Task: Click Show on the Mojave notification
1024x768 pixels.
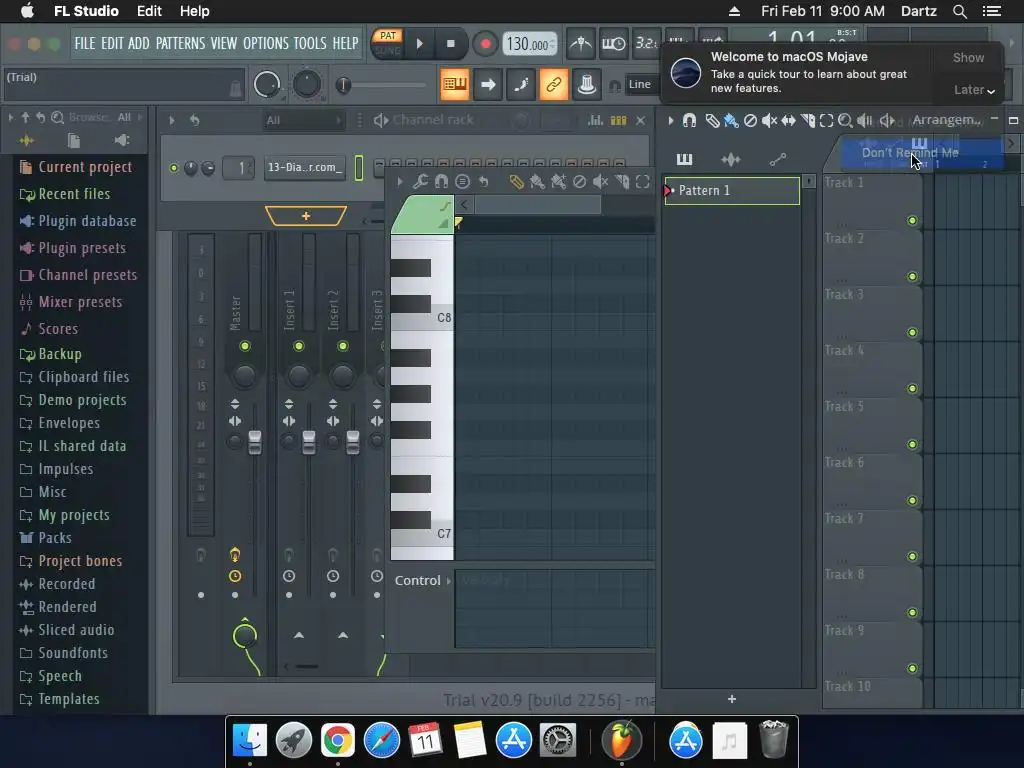Action: coord(968,57)
